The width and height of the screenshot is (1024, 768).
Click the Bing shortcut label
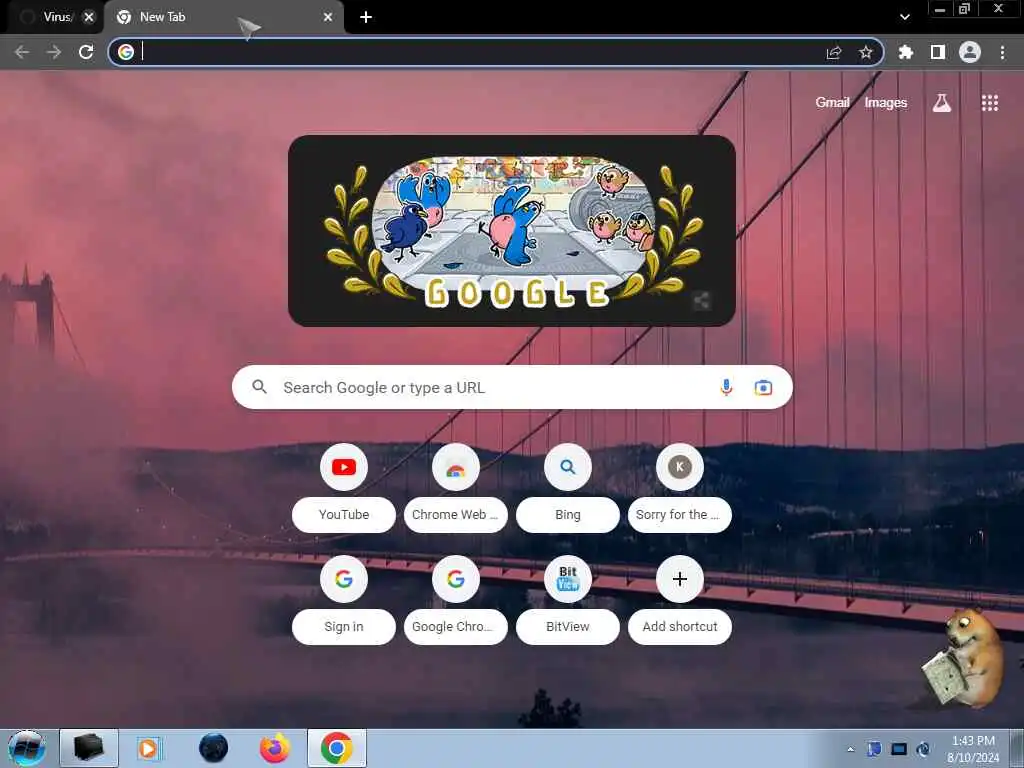coord(568,515)
